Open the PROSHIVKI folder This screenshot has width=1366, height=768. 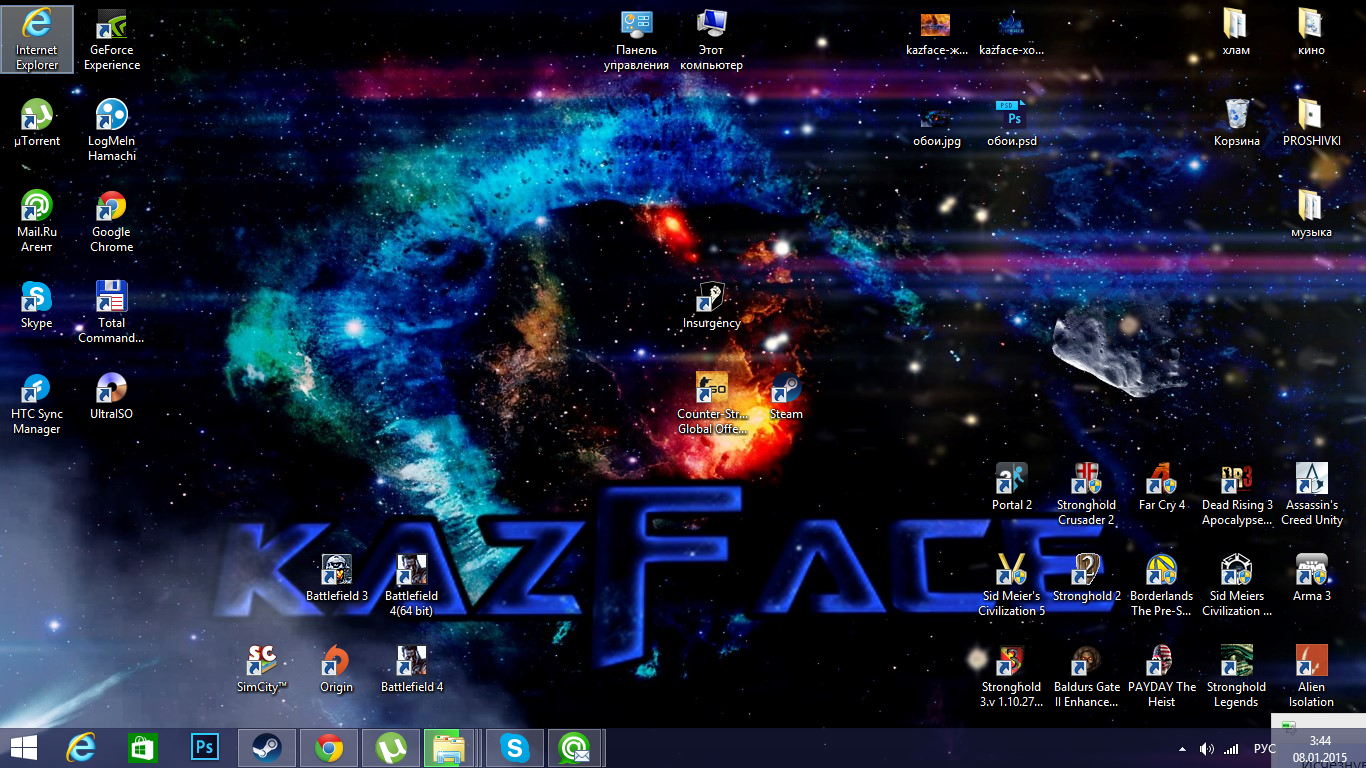click(1312, 122)
